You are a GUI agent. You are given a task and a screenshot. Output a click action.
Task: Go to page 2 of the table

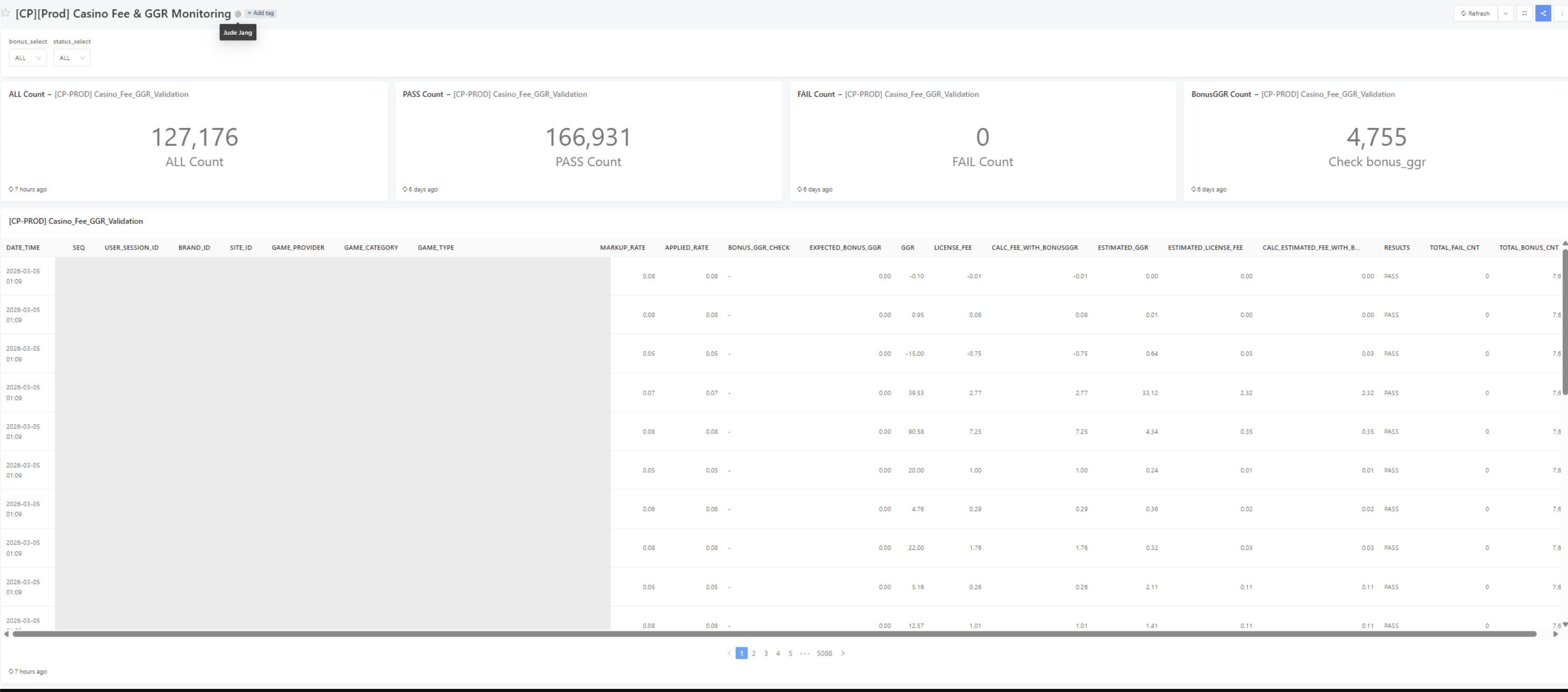point(753,653)
